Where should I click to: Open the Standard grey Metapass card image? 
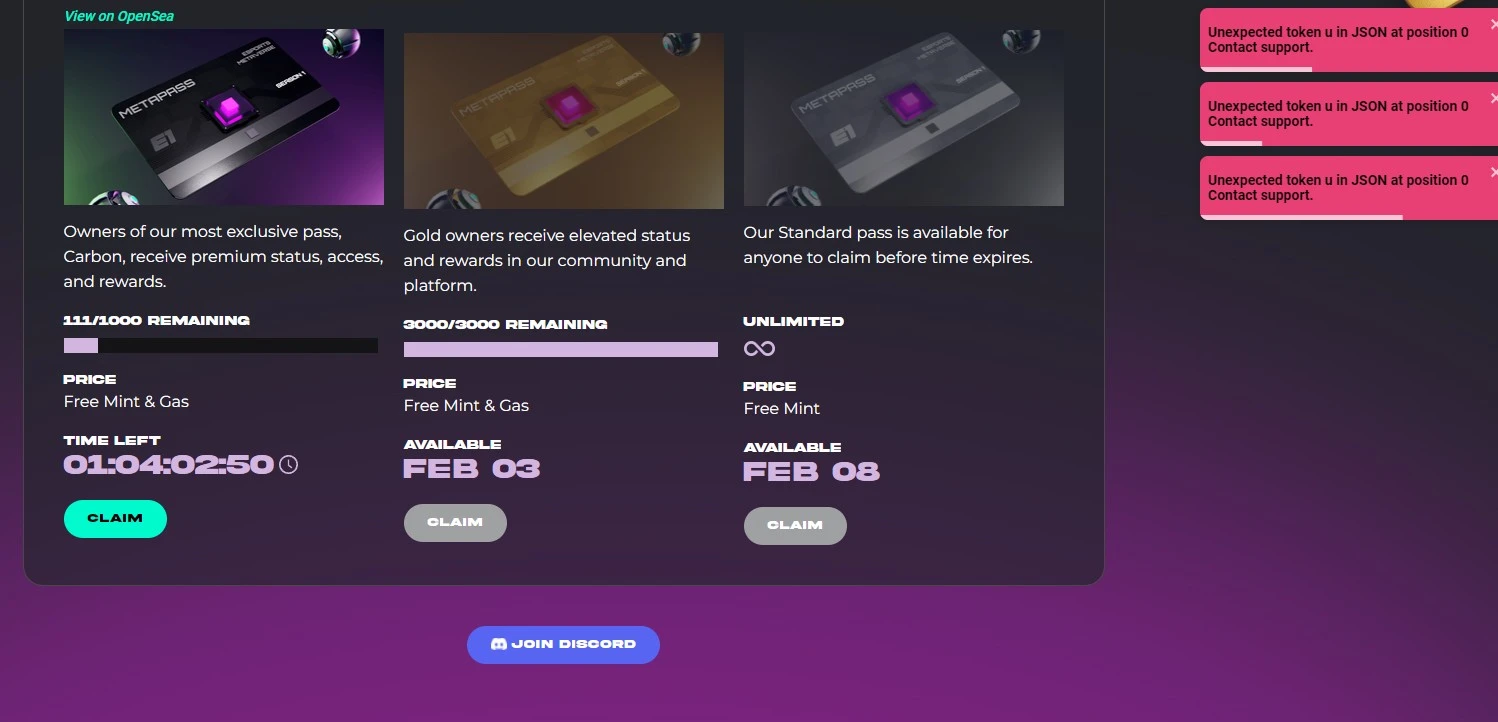click(x=904, y=118)
